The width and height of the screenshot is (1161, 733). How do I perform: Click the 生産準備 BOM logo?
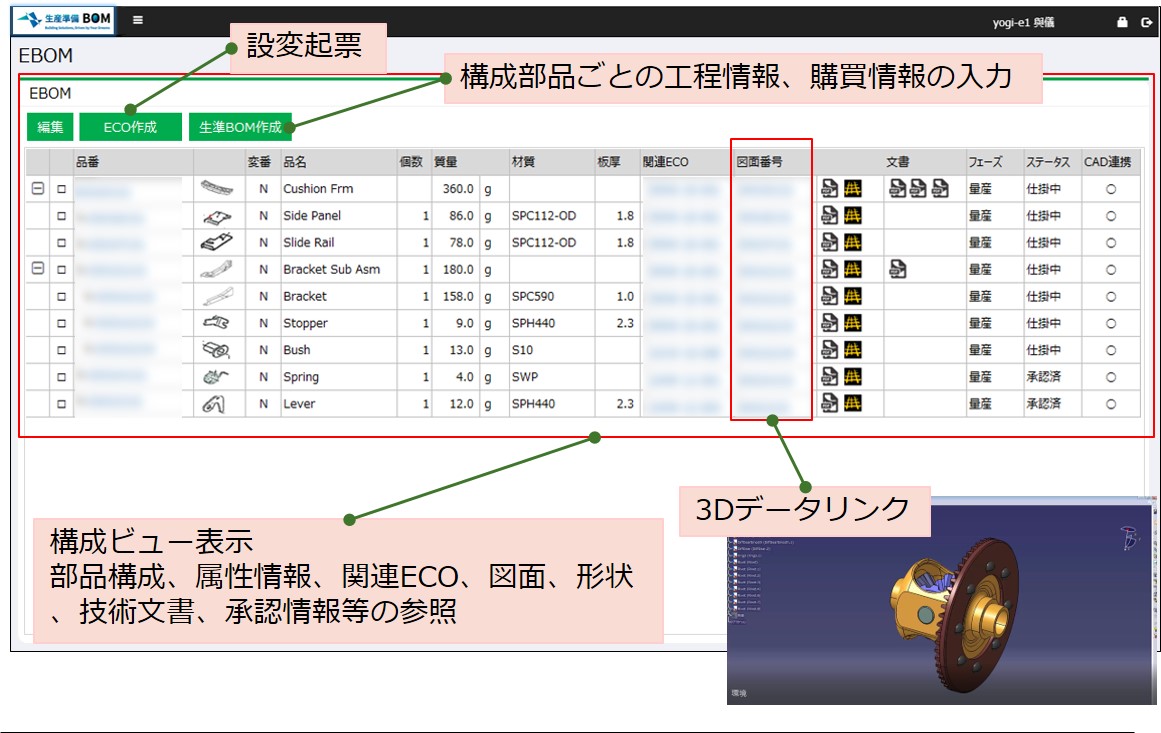tap(63, 20)
